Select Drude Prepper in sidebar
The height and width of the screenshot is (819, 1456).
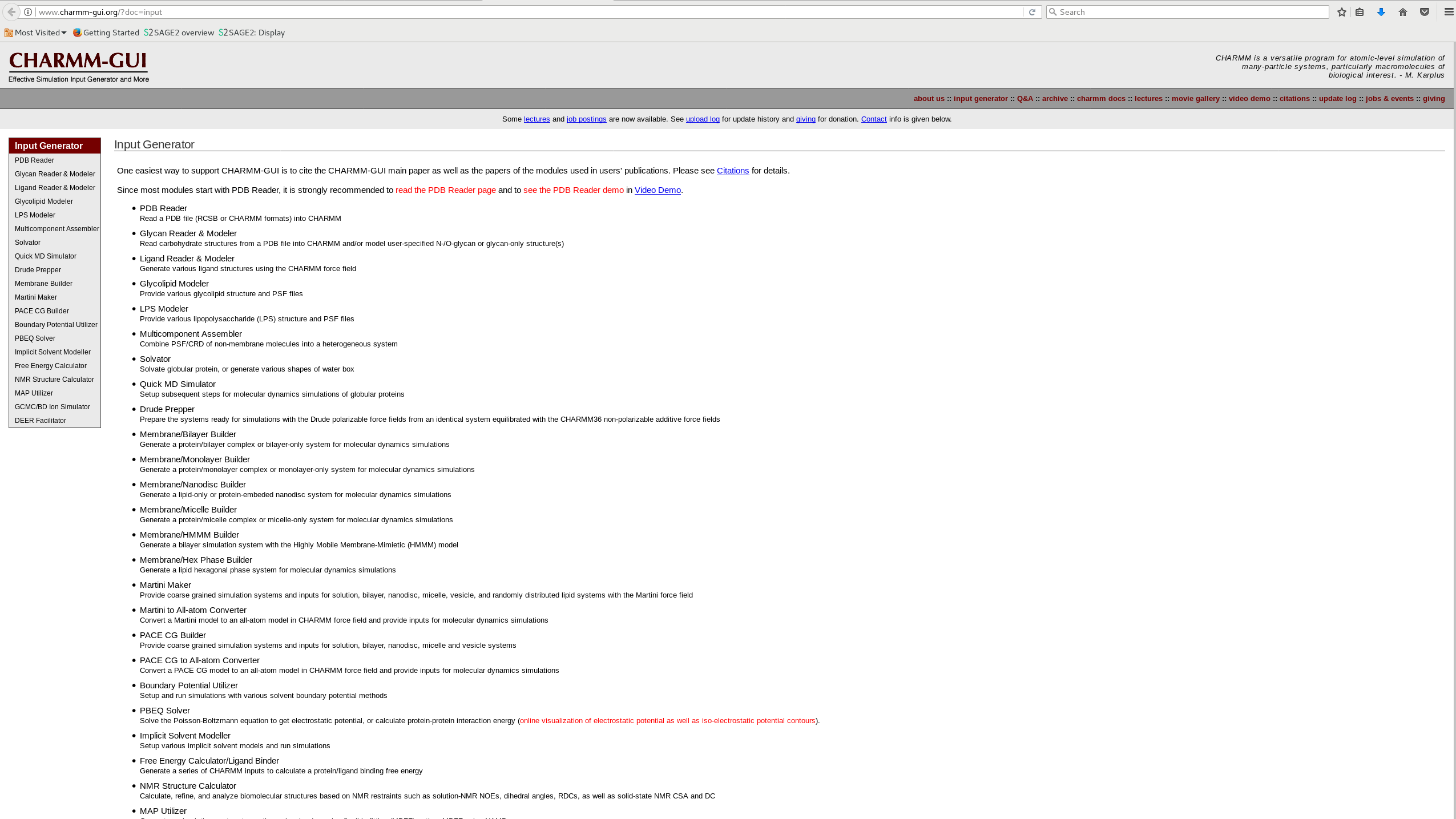[38, 270]
